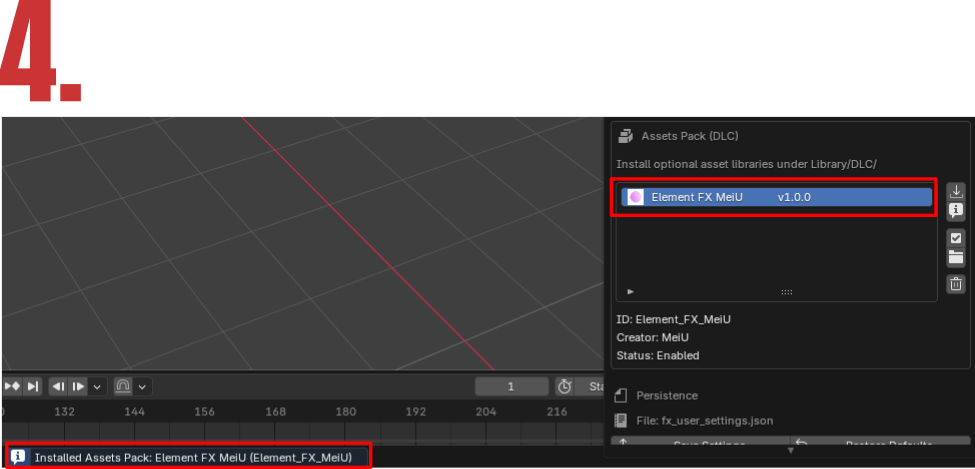Click the trash icon to remove pack
Screen dimensions: 975x469
click(956, 284)
